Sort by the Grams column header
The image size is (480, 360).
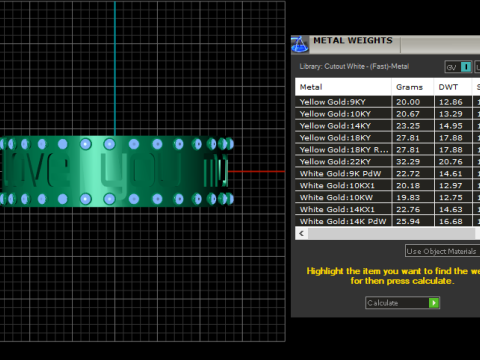pyautogui.click(x=413, y=87)
